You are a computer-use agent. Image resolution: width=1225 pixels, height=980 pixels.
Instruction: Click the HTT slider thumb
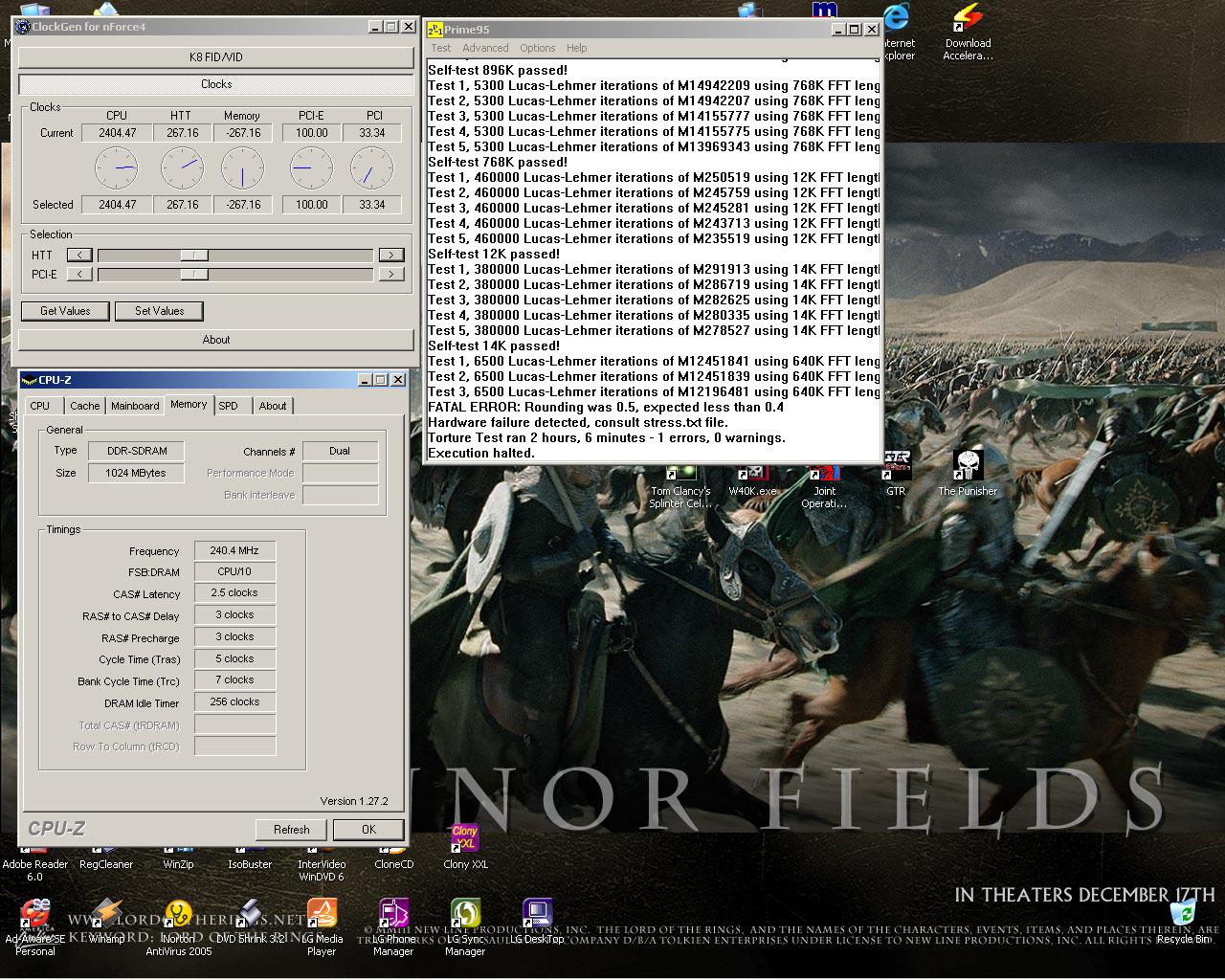pos(194,255)
